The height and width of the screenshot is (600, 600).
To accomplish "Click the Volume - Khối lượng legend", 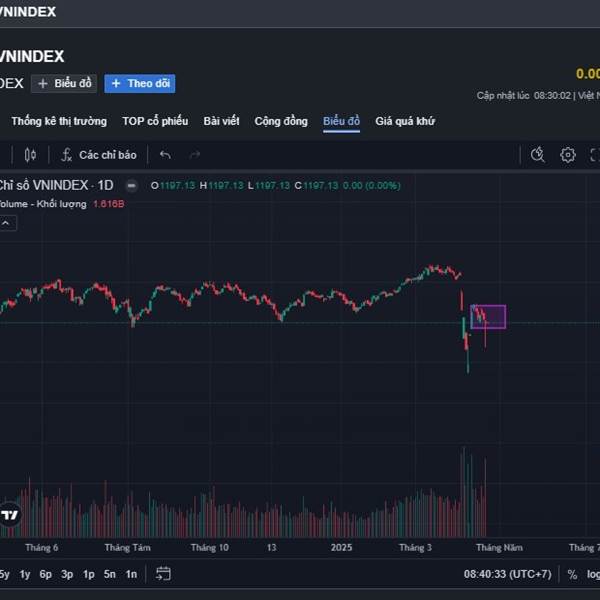I will [x=43, y=204].
